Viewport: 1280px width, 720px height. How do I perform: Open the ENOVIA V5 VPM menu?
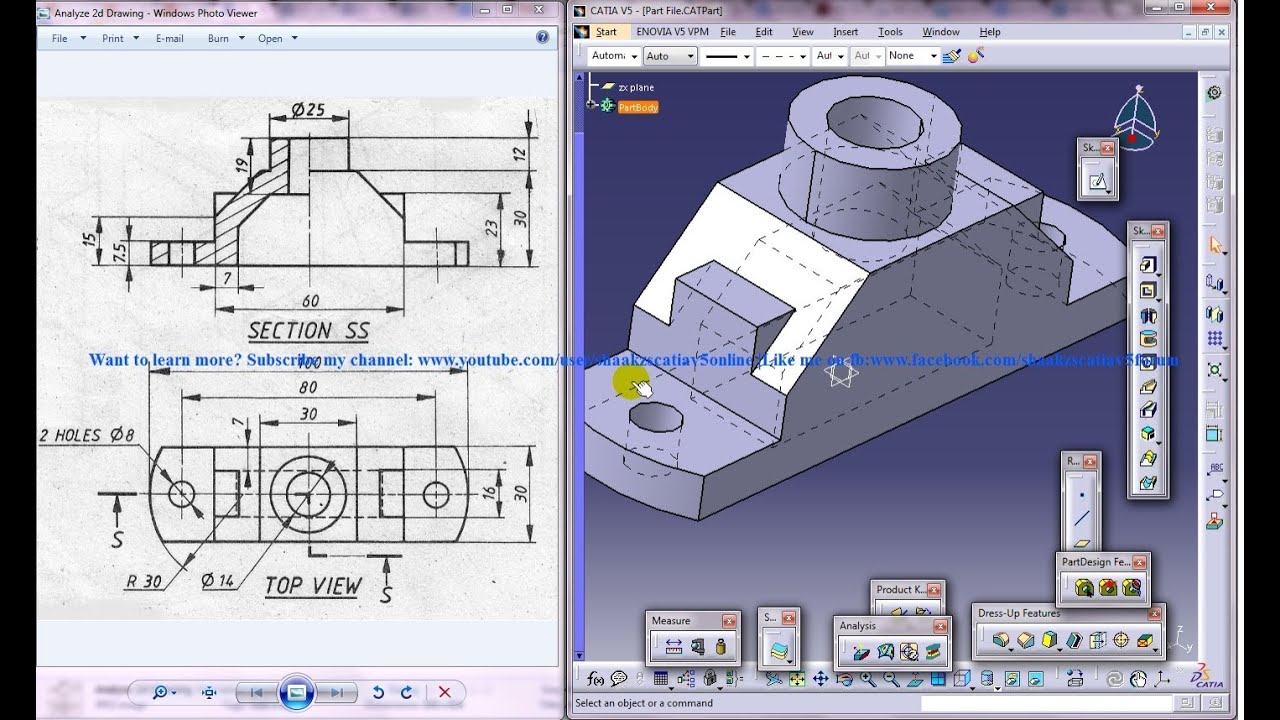(672, 32)
